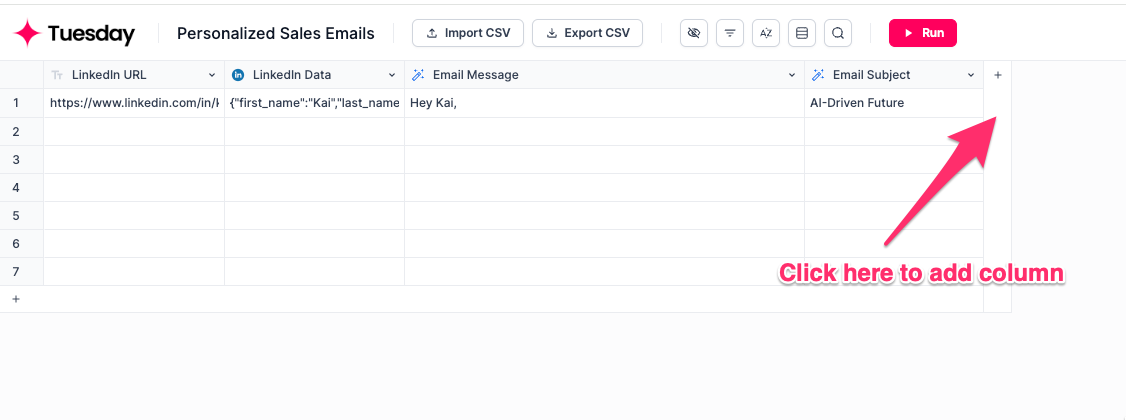The height and width of the screenshot is (420, 1126).
Task: Open the Email Subject column chevron
Action: point(970,75)
